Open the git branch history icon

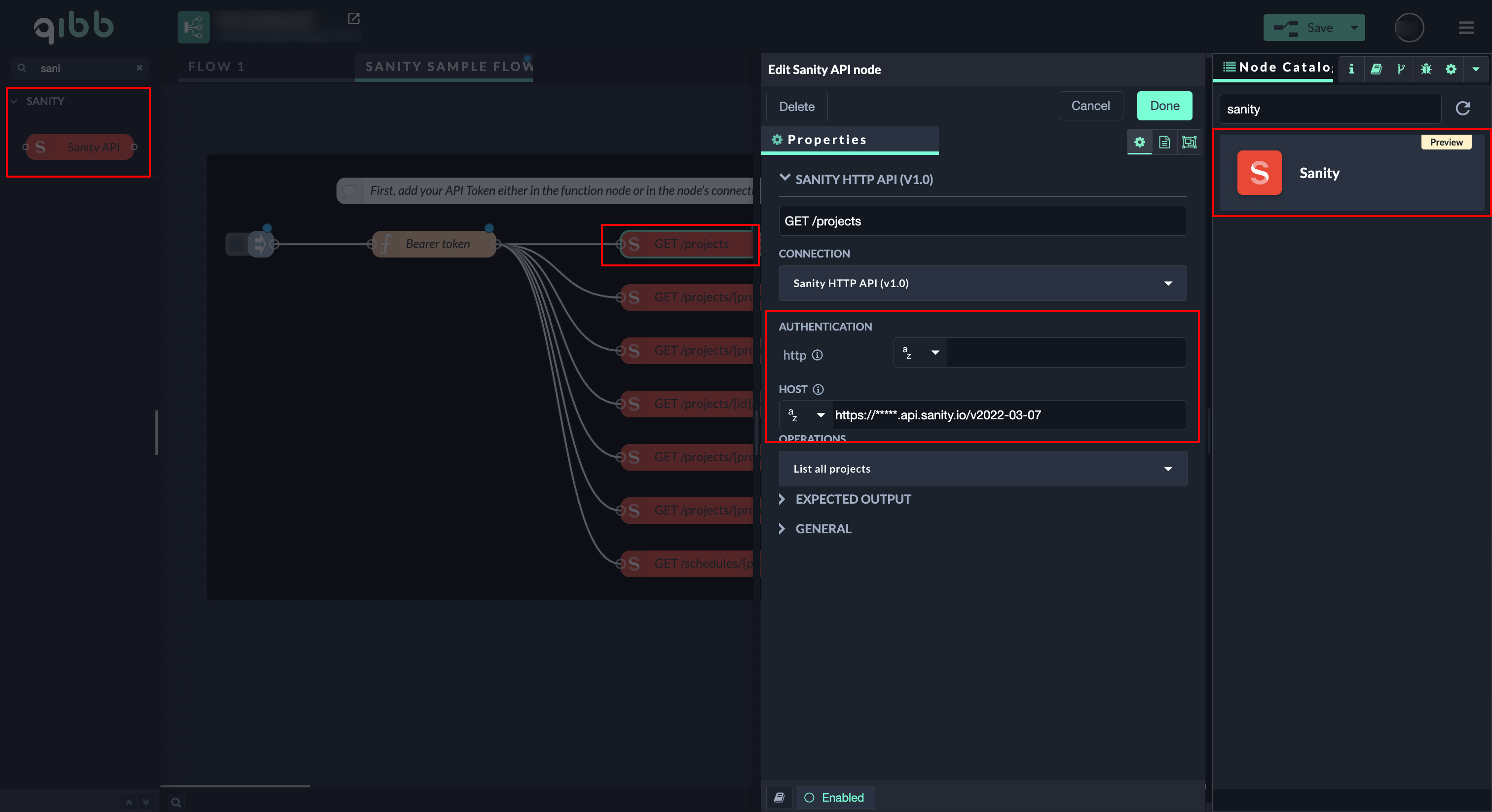[x=1401, y=69]
